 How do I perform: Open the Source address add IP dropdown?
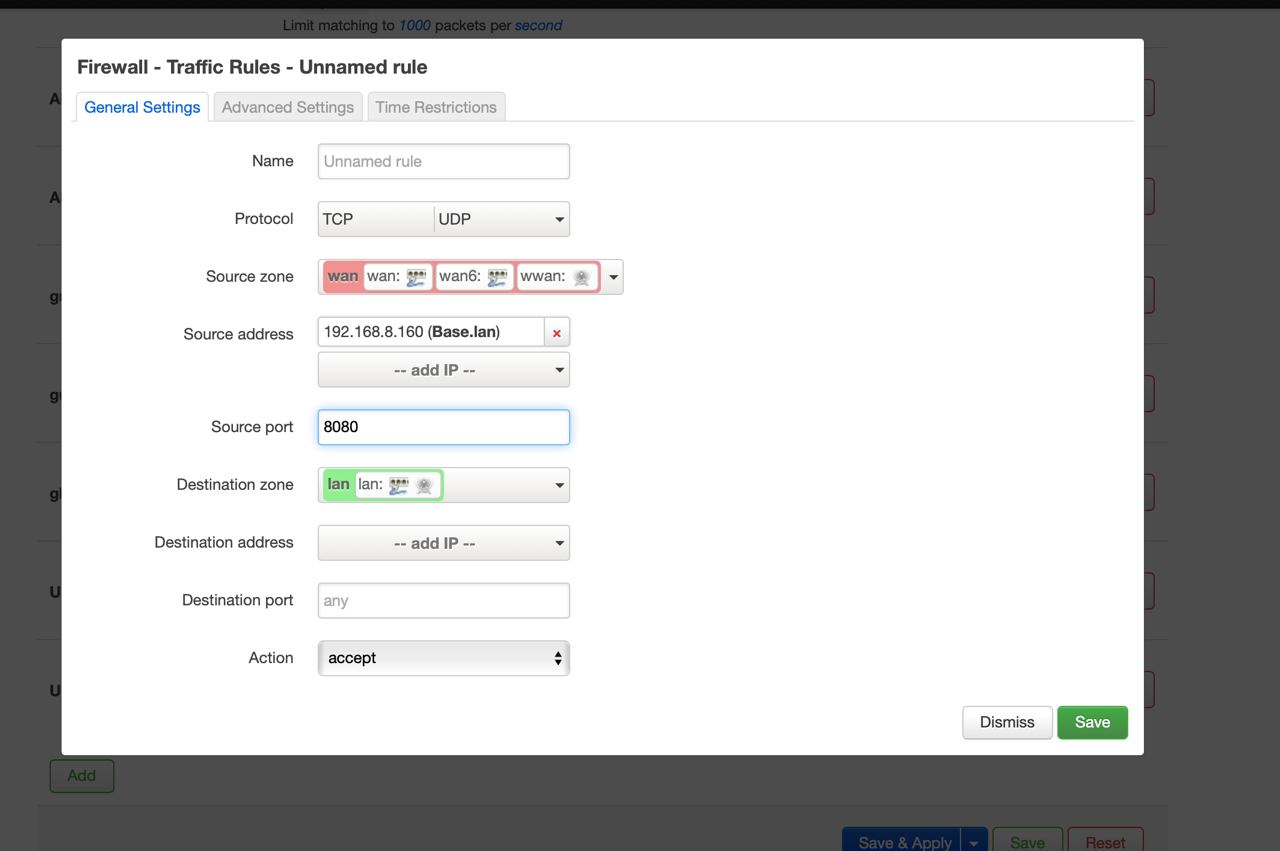(444, 370)
